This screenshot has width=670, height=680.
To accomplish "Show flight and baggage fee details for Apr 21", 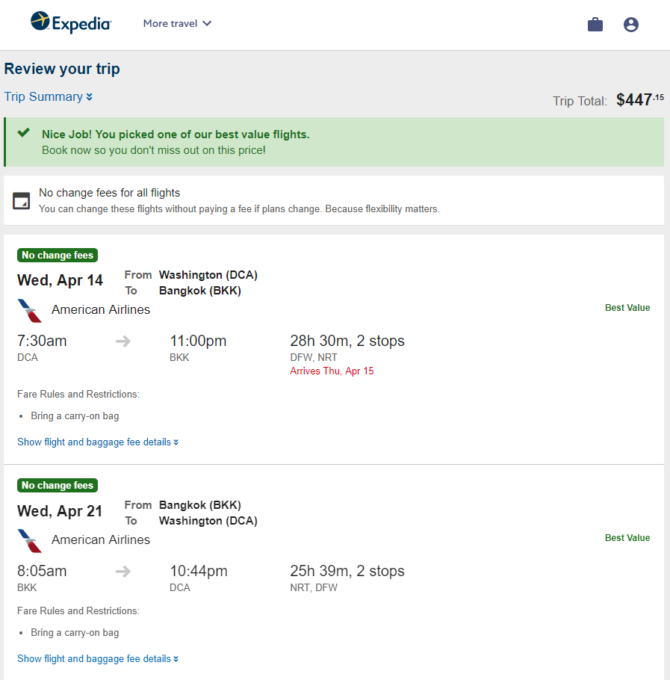I will [x=98, y=659].
